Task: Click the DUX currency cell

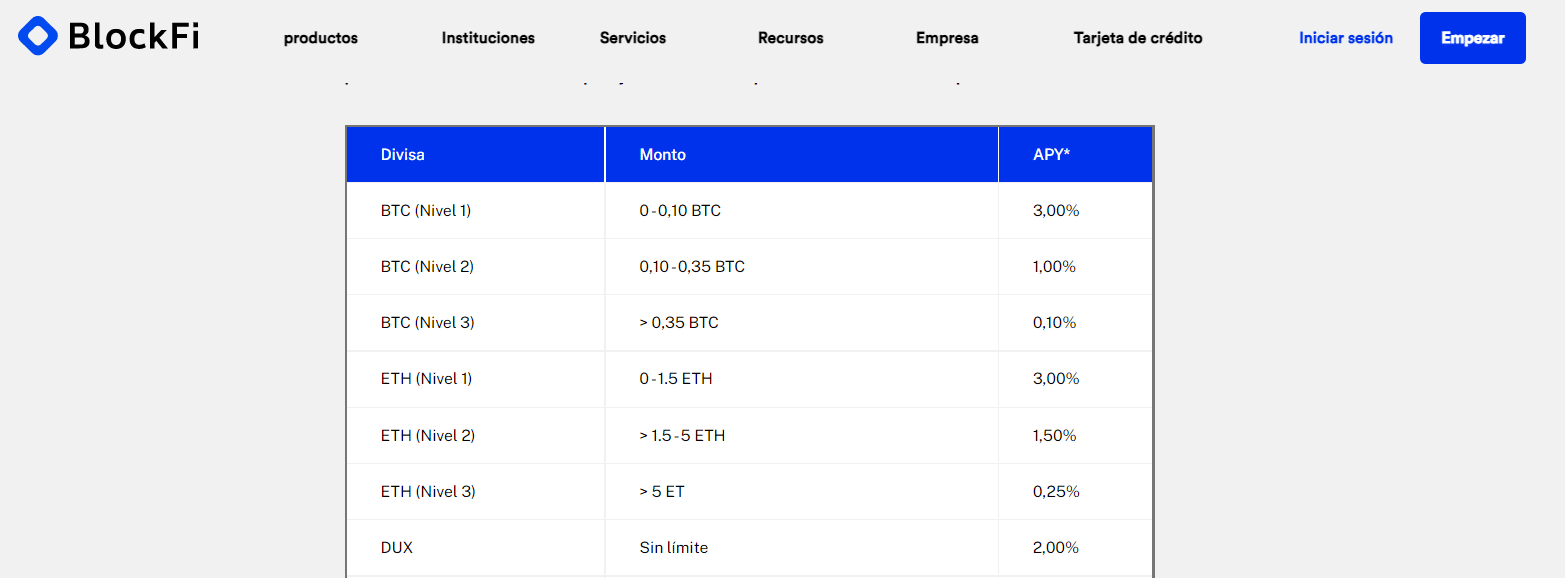Action: click(475, 548)
